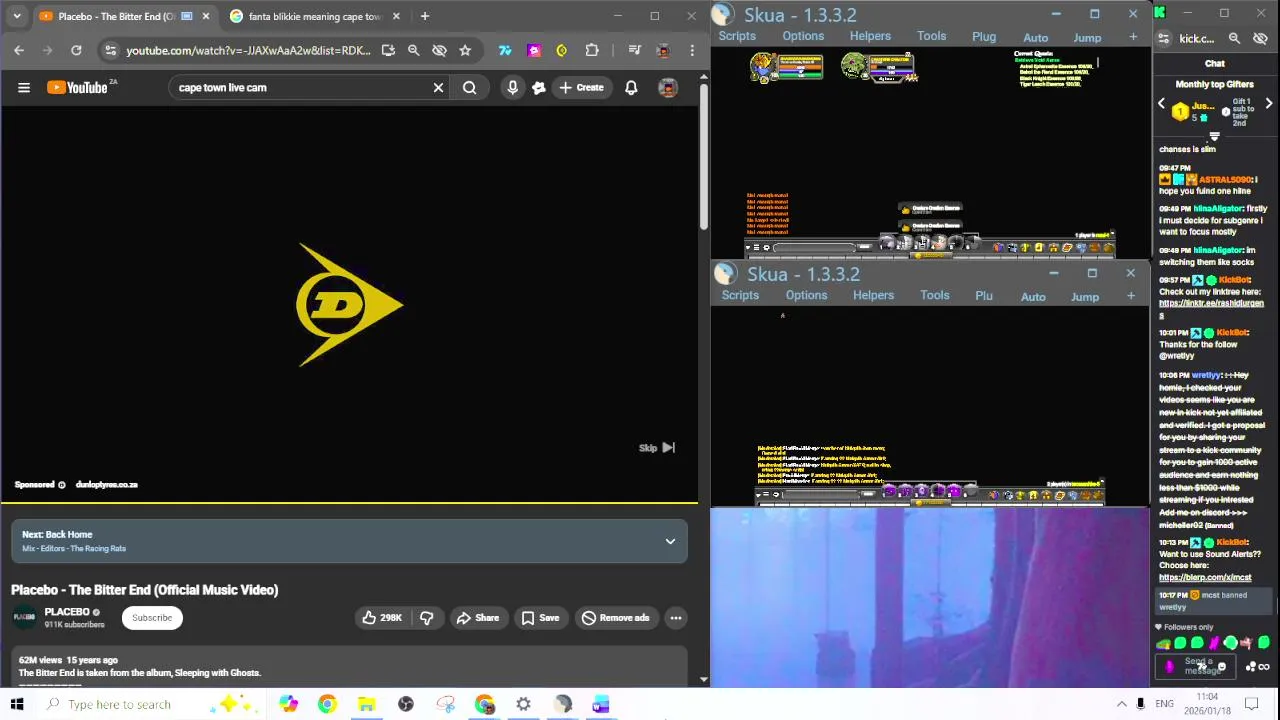Bookmark this page with the star icon
Image resolution: width=1280 pixels, height=720 pixels.
[x=465, y=50]
